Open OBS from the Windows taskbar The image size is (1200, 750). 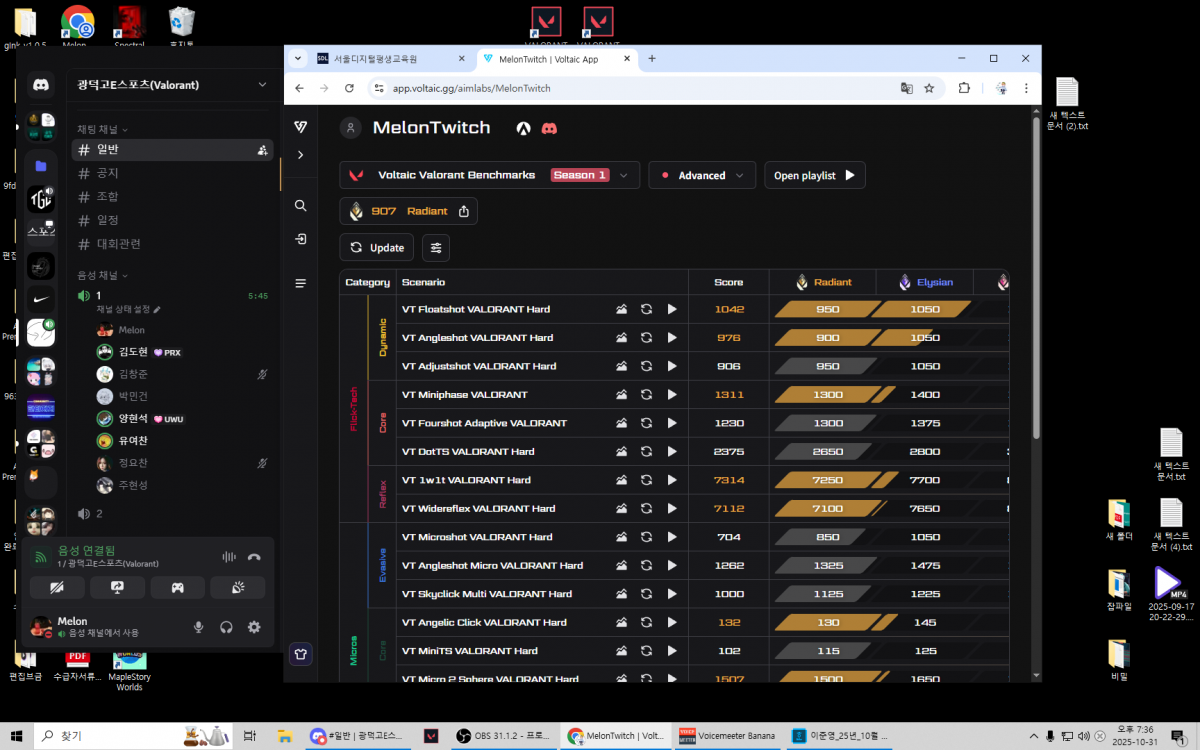coord(498,736)
